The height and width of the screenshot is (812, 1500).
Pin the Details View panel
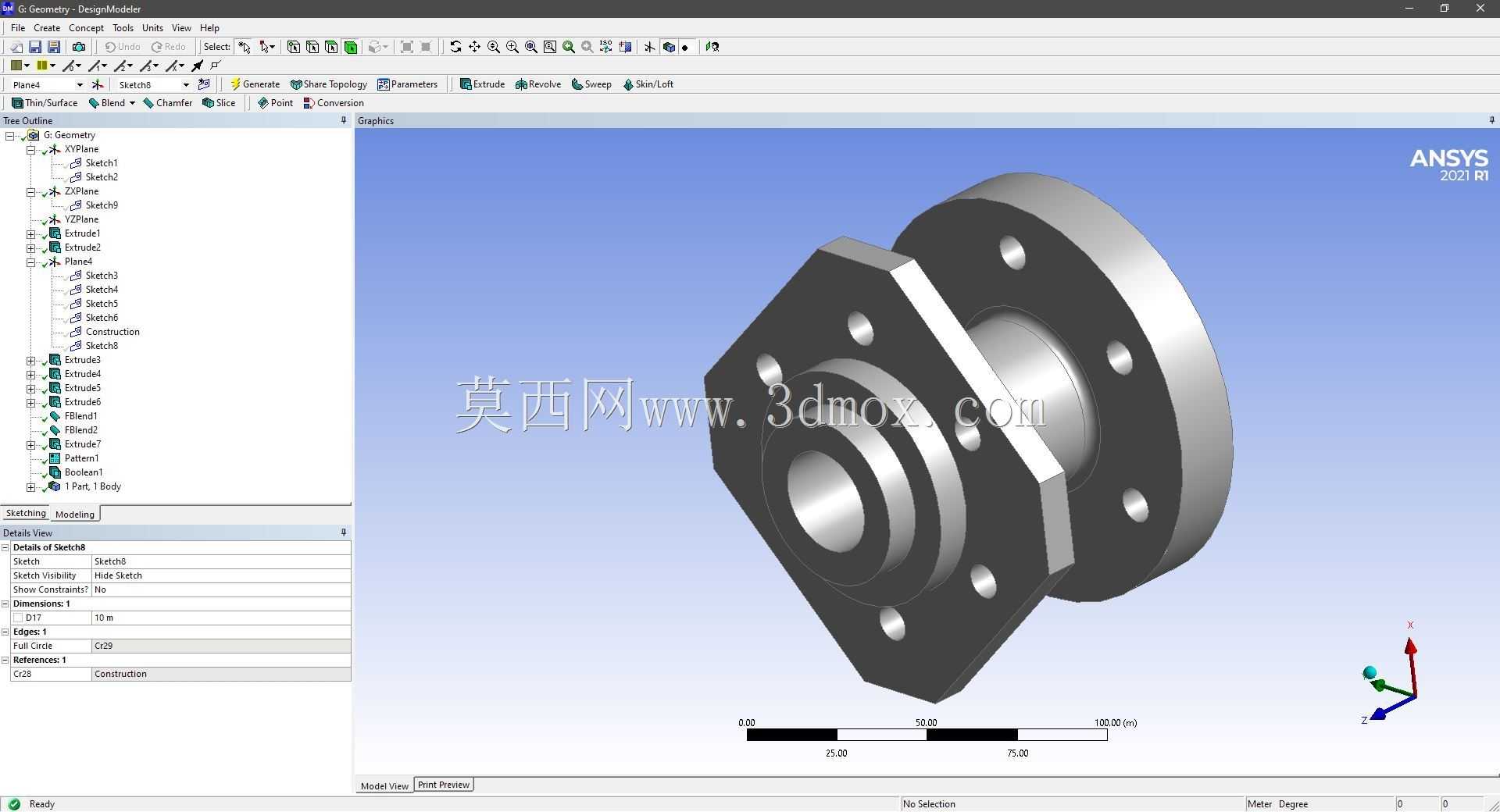[344, 532]
